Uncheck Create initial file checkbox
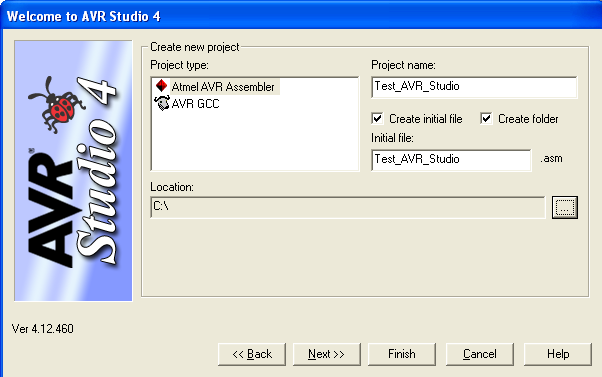This screenshot has width=602, height=377. click(377, 119)
